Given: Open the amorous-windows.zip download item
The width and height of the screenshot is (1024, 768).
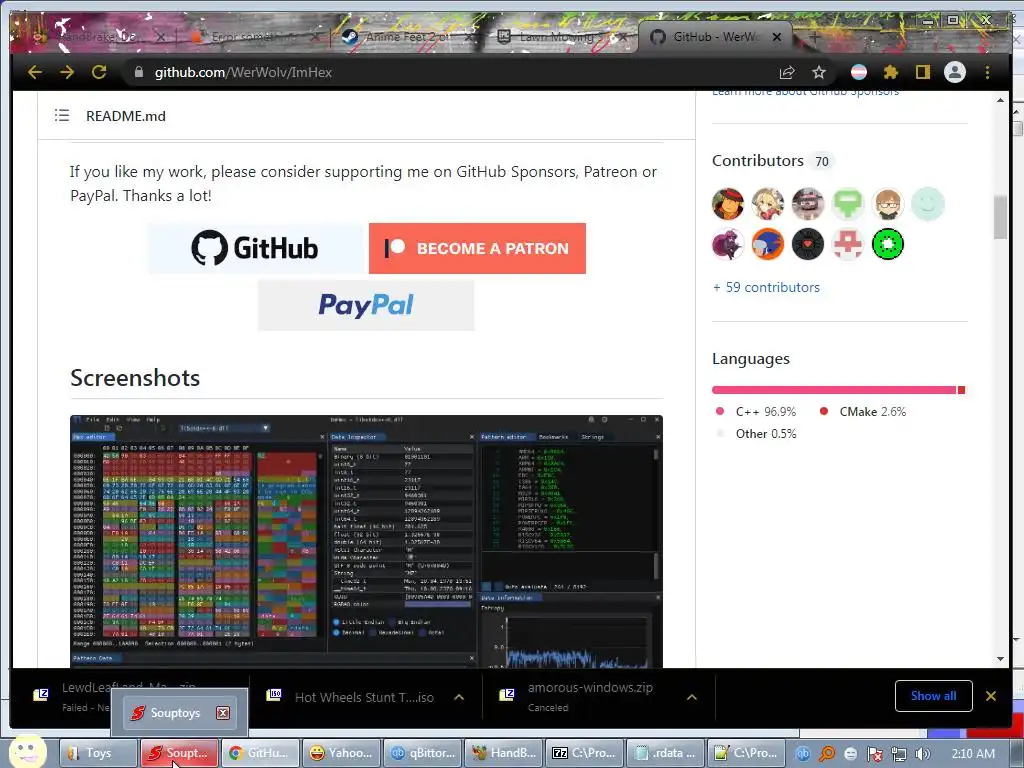Looking at the screenshot, I should [583, 697].
